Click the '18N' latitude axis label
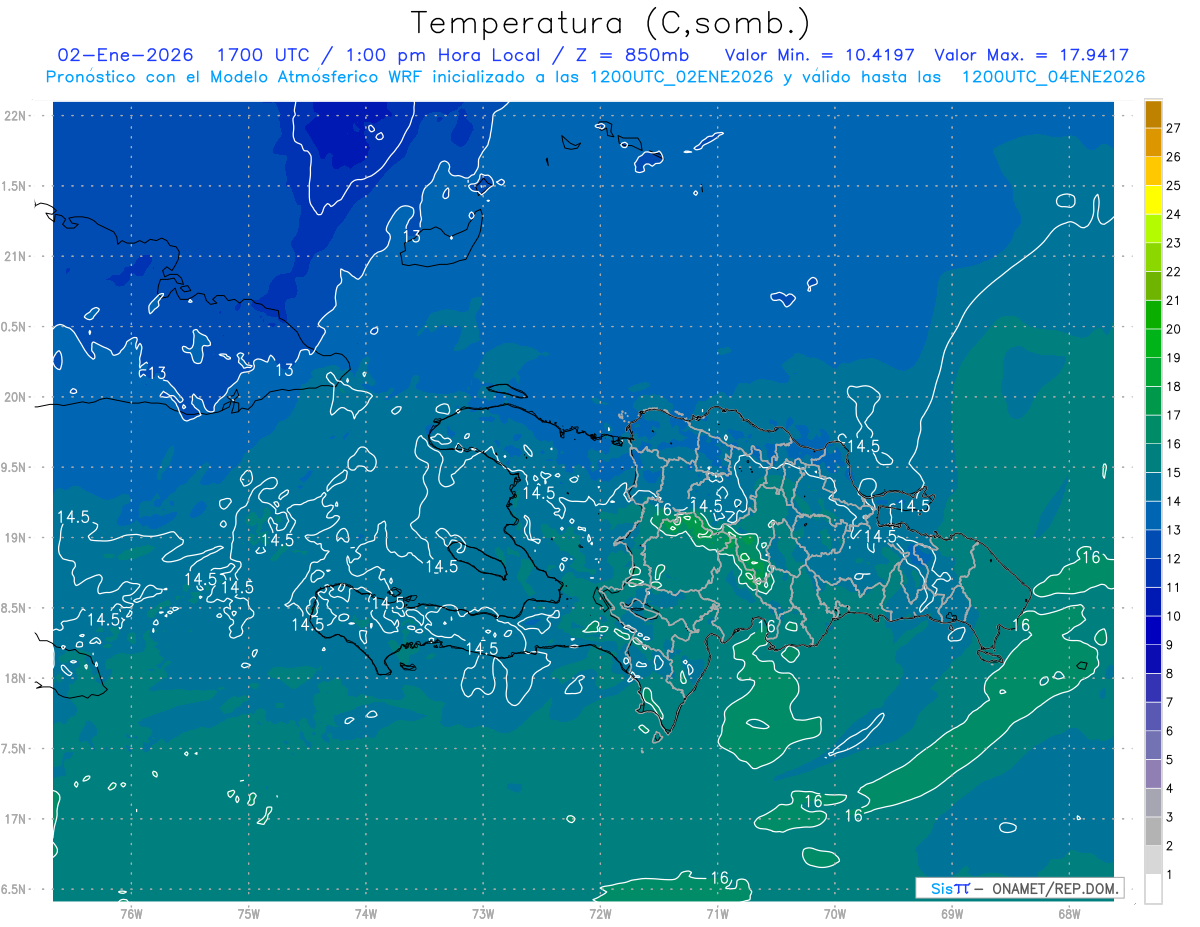 click(15, 678)
